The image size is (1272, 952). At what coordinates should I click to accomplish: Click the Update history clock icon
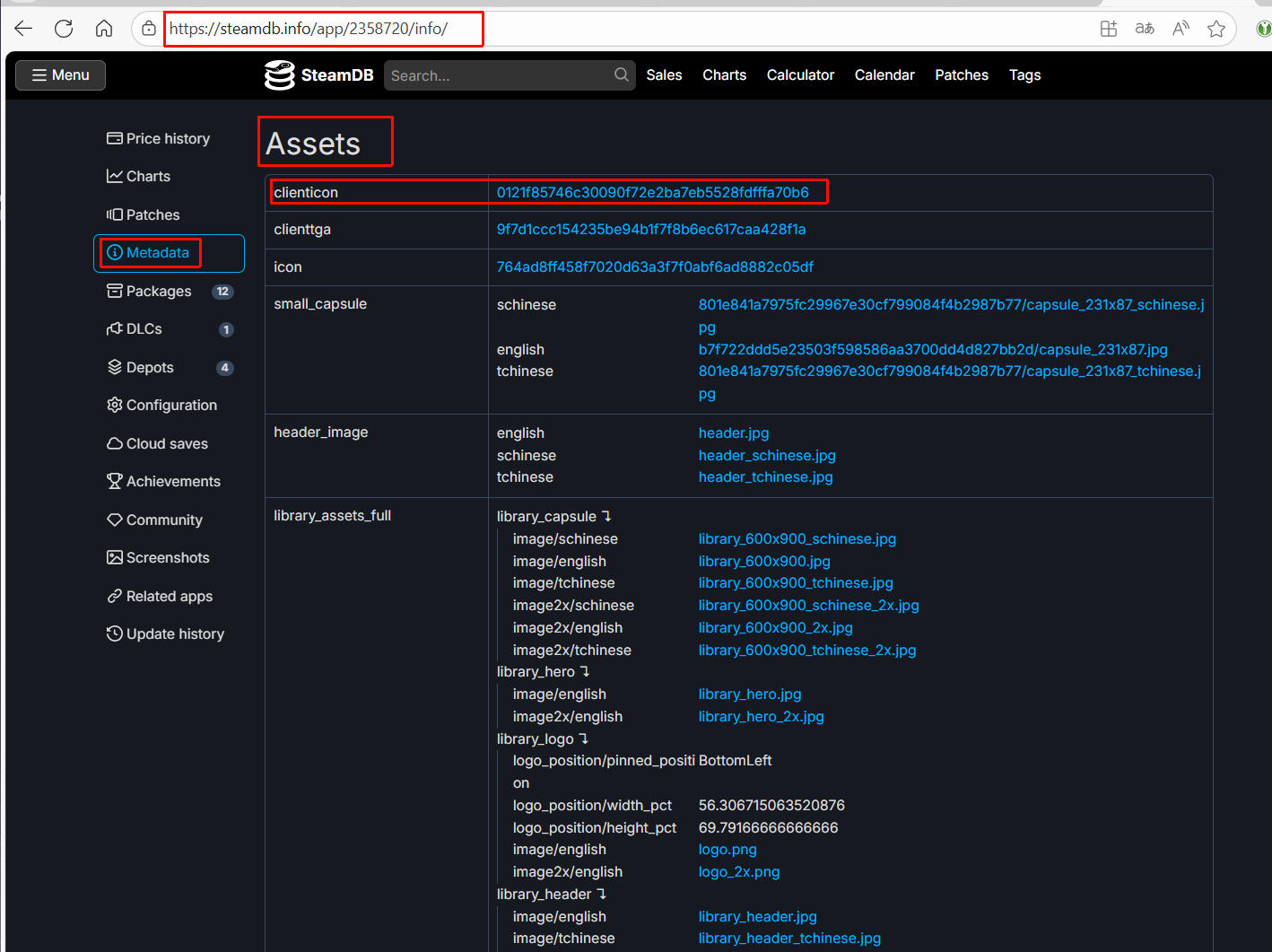click(115, 633)
